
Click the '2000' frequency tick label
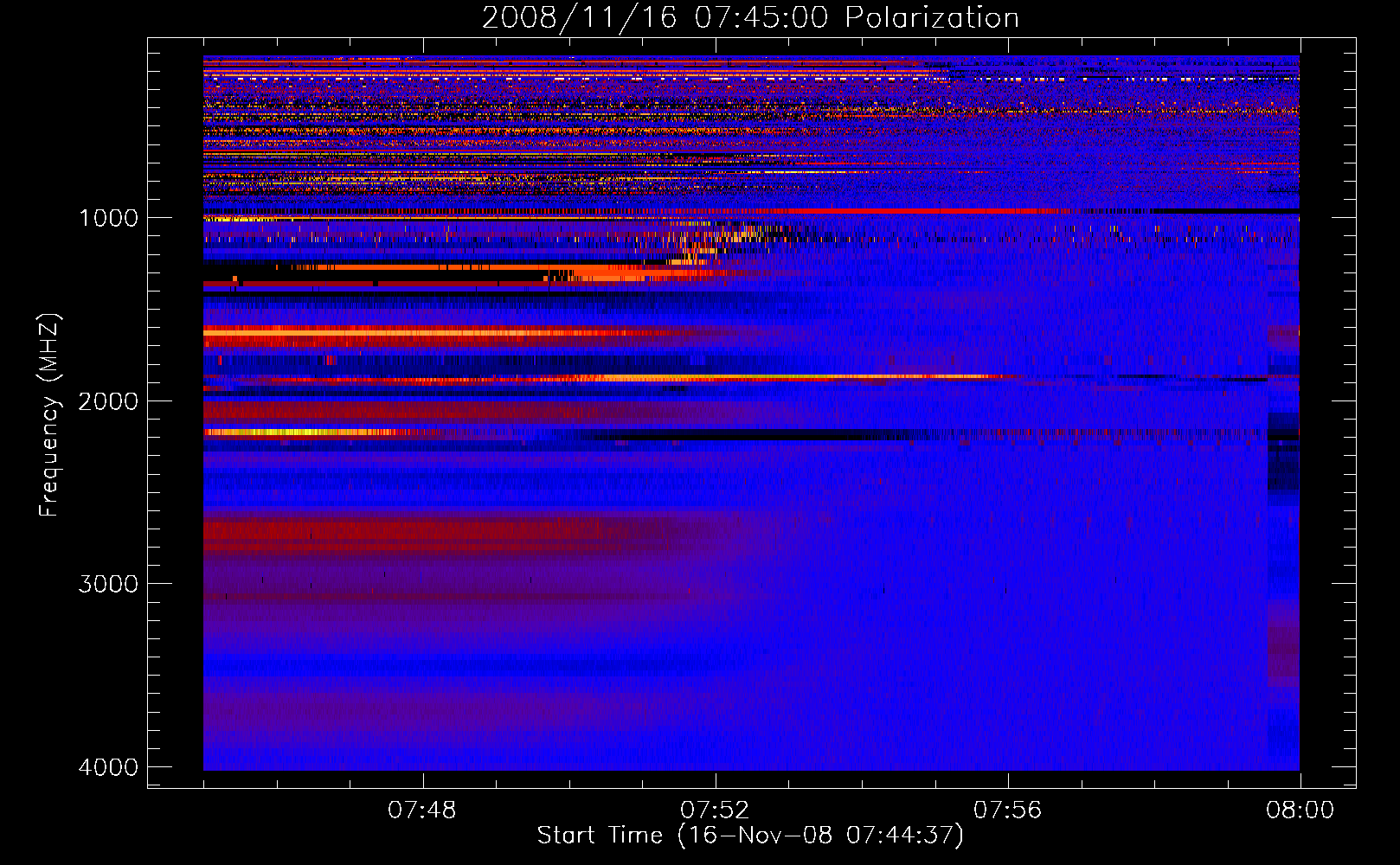[109, 401]
